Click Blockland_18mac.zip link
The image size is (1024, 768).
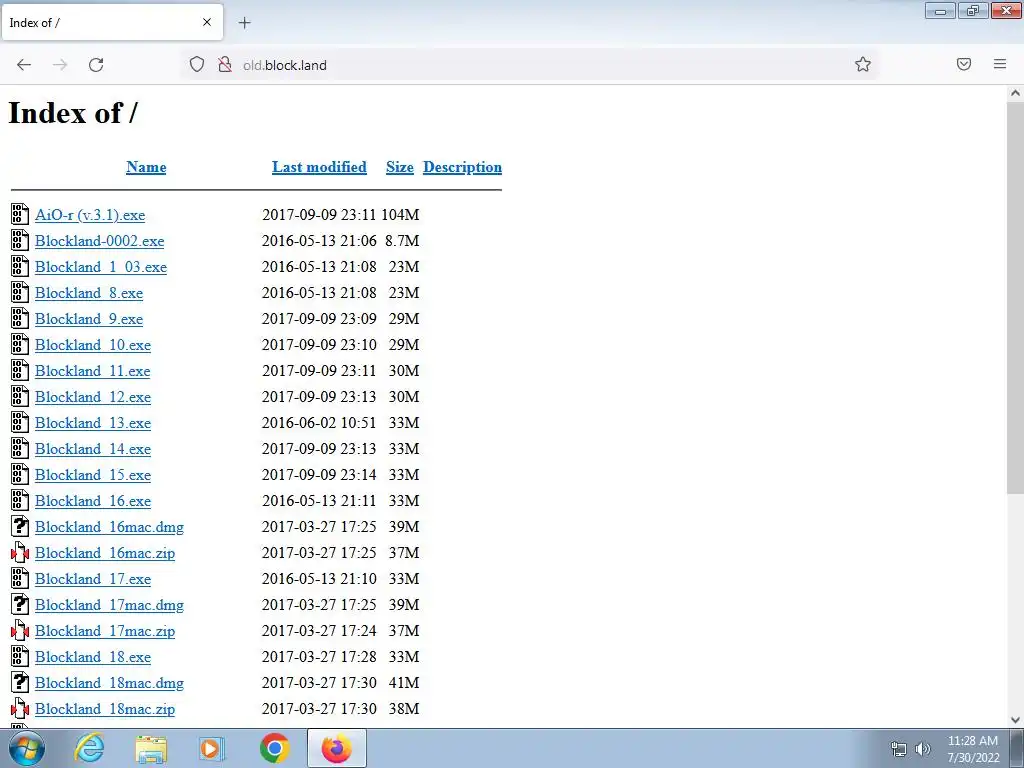point(105,709)
